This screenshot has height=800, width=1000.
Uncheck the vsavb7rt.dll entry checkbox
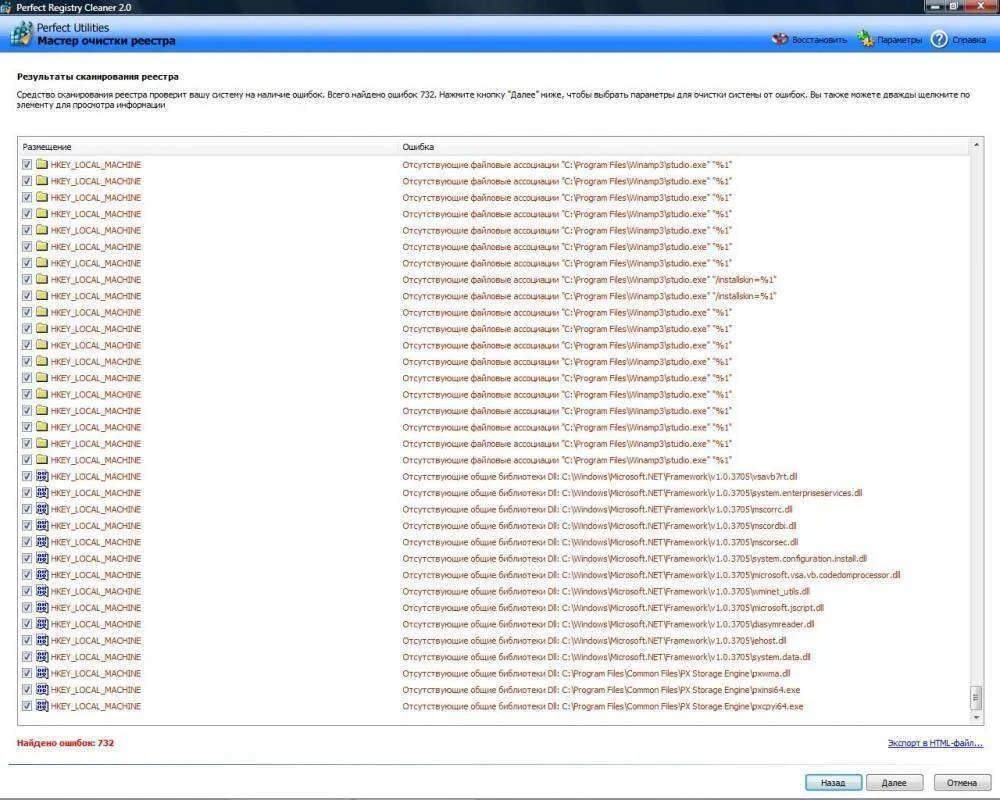pos(27,476)
